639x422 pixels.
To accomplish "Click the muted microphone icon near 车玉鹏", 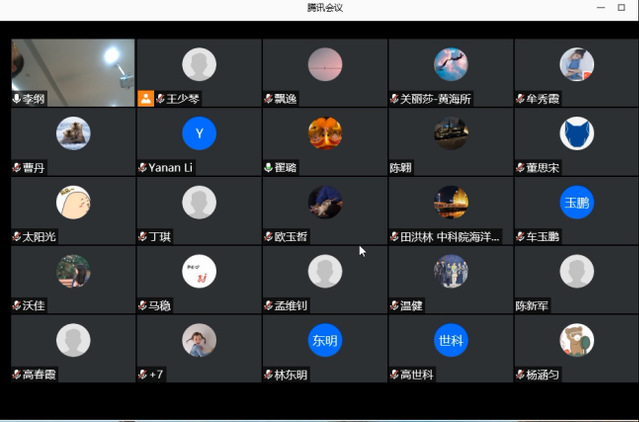I will tap(520, 236).
